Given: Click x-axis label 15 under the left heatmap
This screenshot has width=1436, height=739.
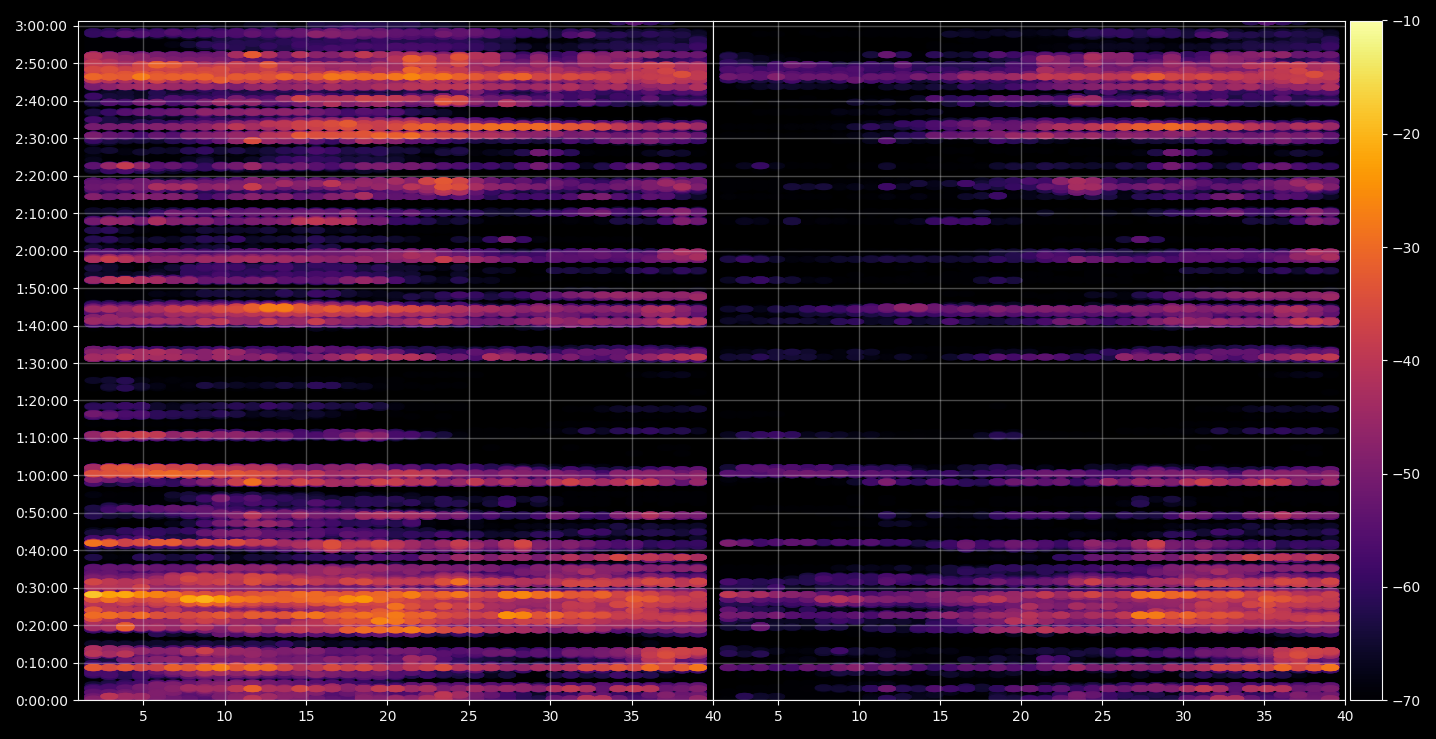Looking at the screenshot, I should pos(306,717).
